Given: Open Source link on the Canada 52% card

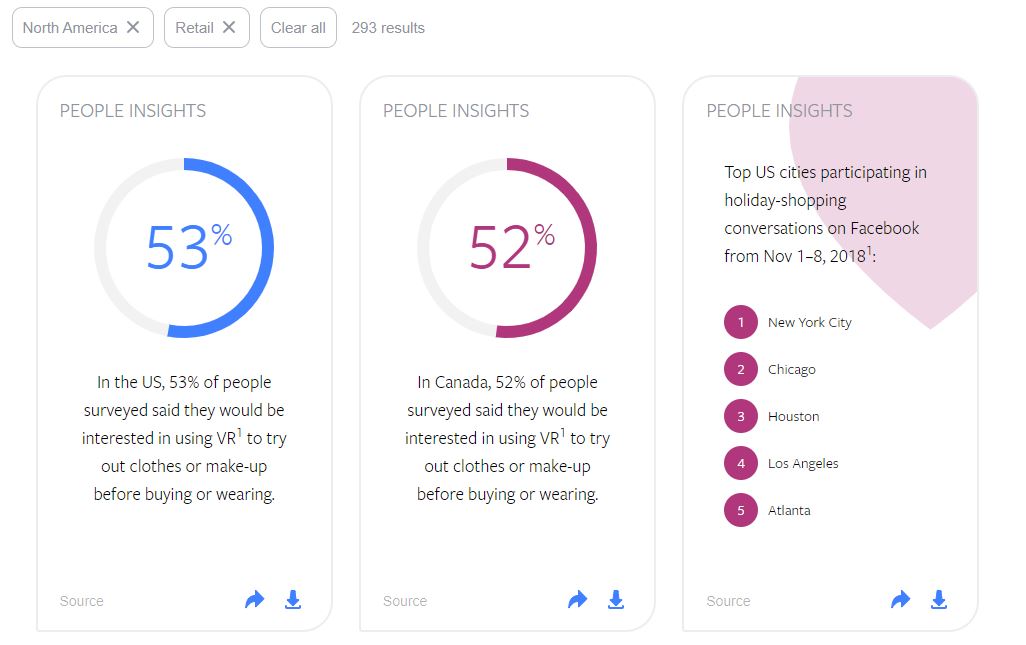Looking at the screenshot, I should point(405,601).
